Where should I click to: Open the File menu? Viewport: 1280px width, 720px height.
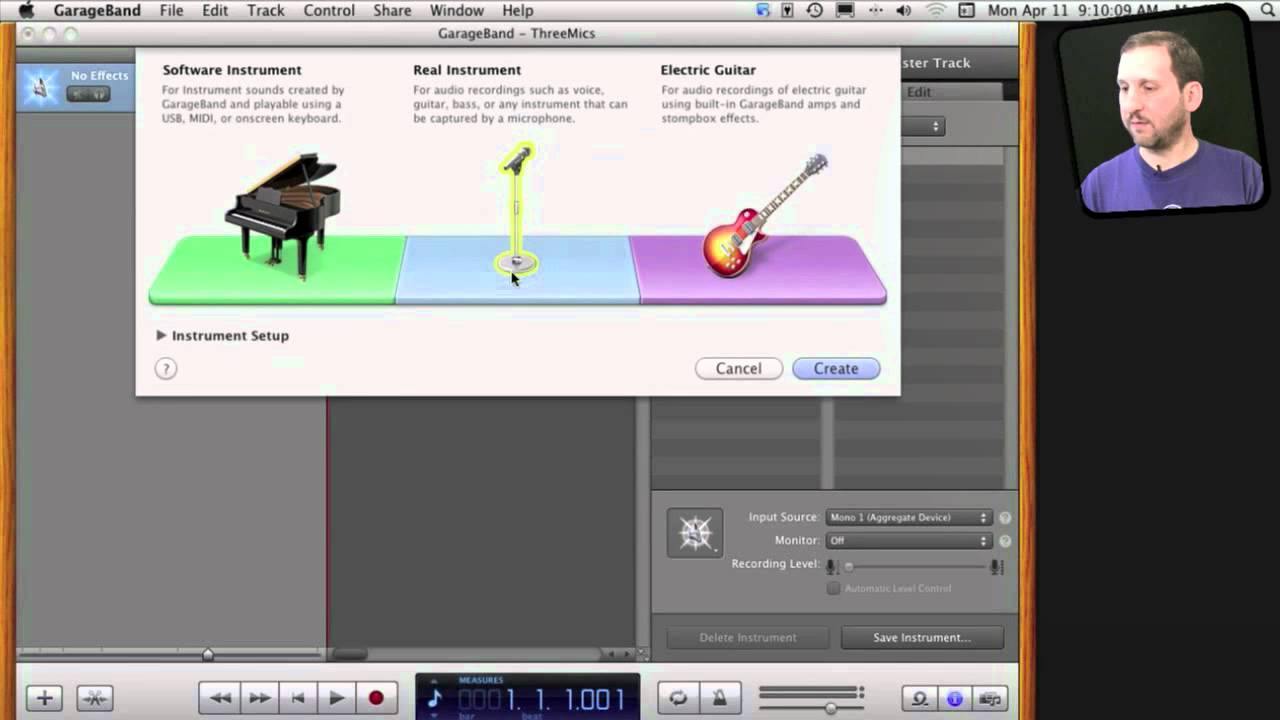click(171, 10)
